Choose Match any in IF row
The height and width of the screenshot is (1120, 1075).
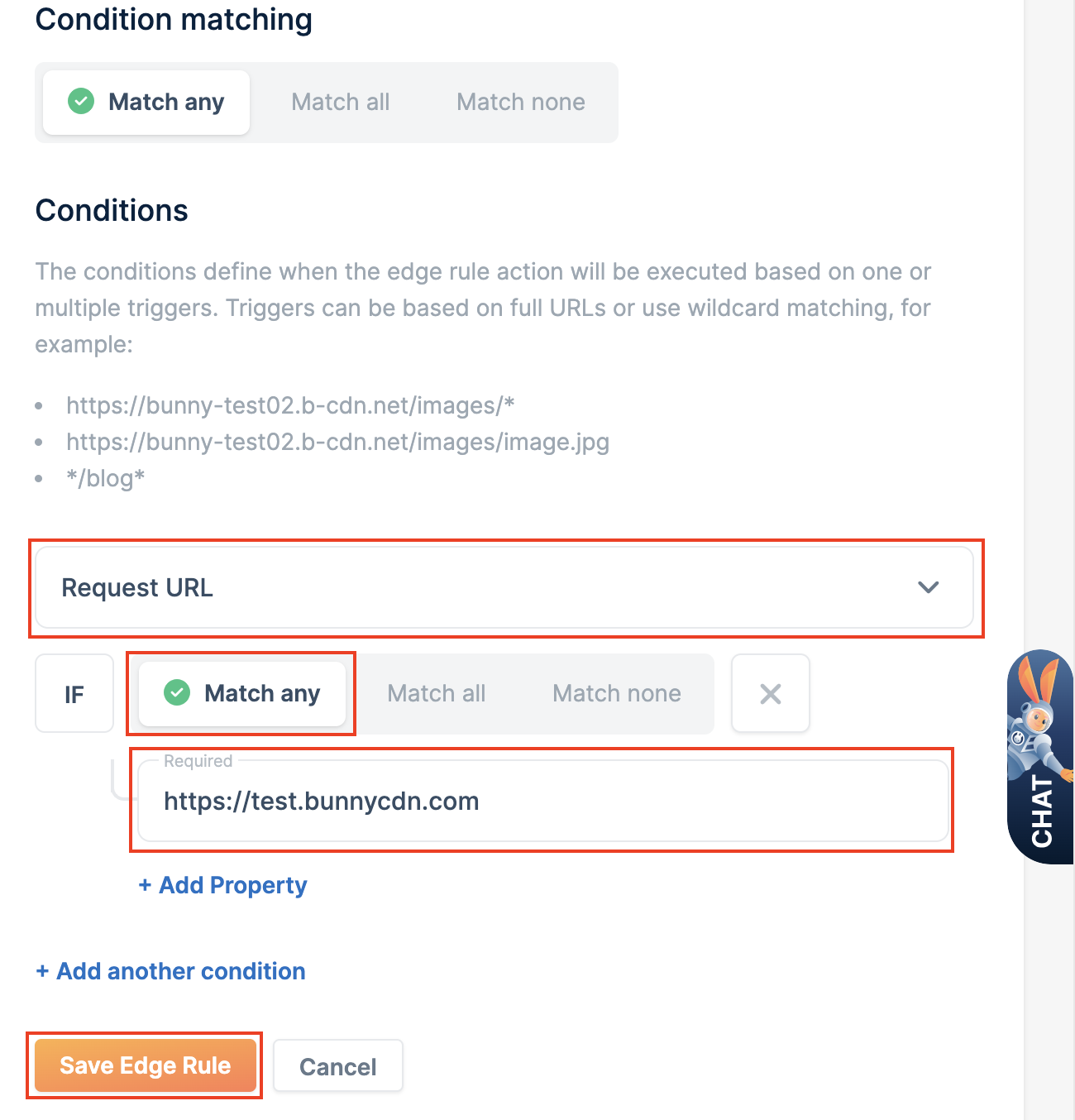coord(241,693)
